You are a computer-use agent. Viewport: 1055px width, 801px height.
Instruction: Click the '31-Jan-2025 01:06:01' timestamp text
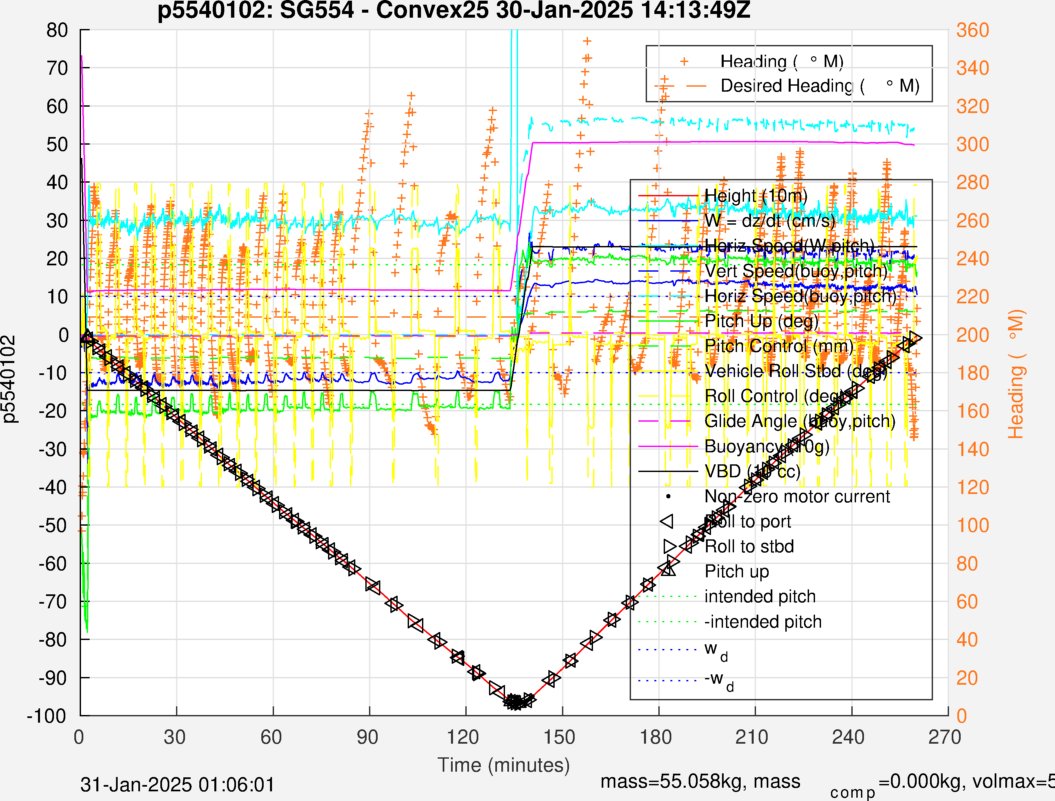pyautogui.click(x=177, y=784)
